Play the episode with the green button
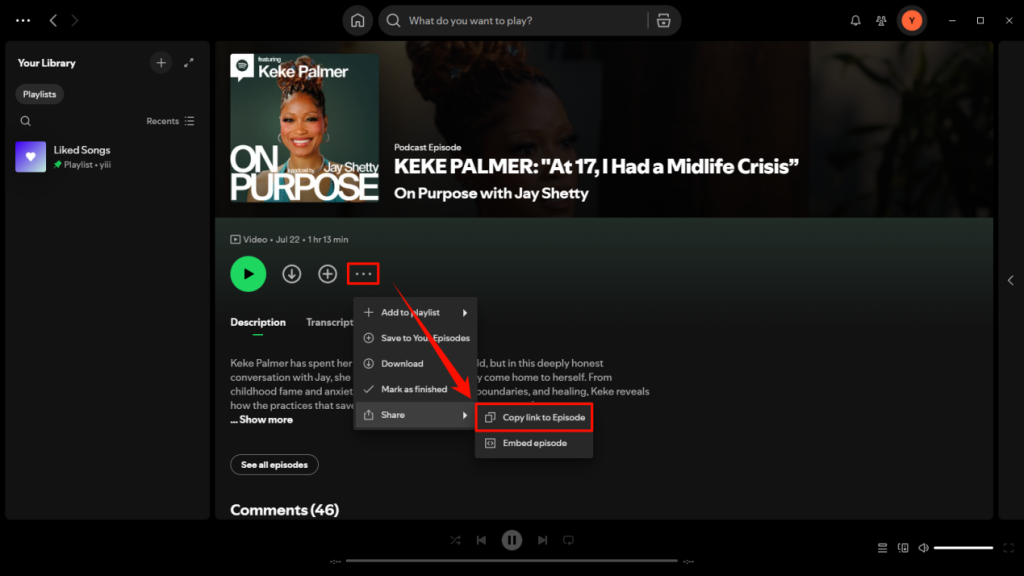 (x=248, y=274)
